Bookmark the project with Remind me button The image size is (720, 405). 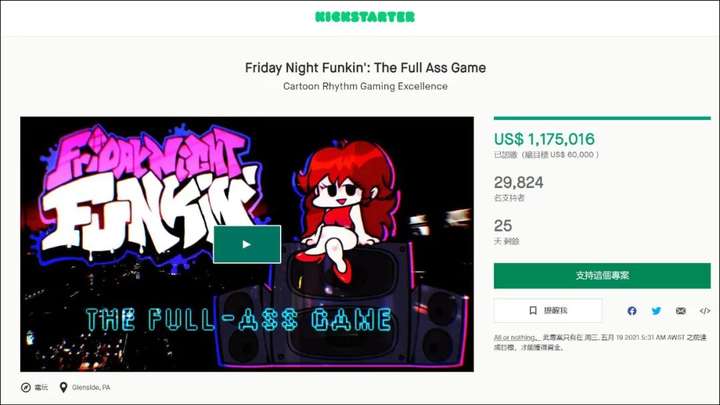[x=548, y=310]
